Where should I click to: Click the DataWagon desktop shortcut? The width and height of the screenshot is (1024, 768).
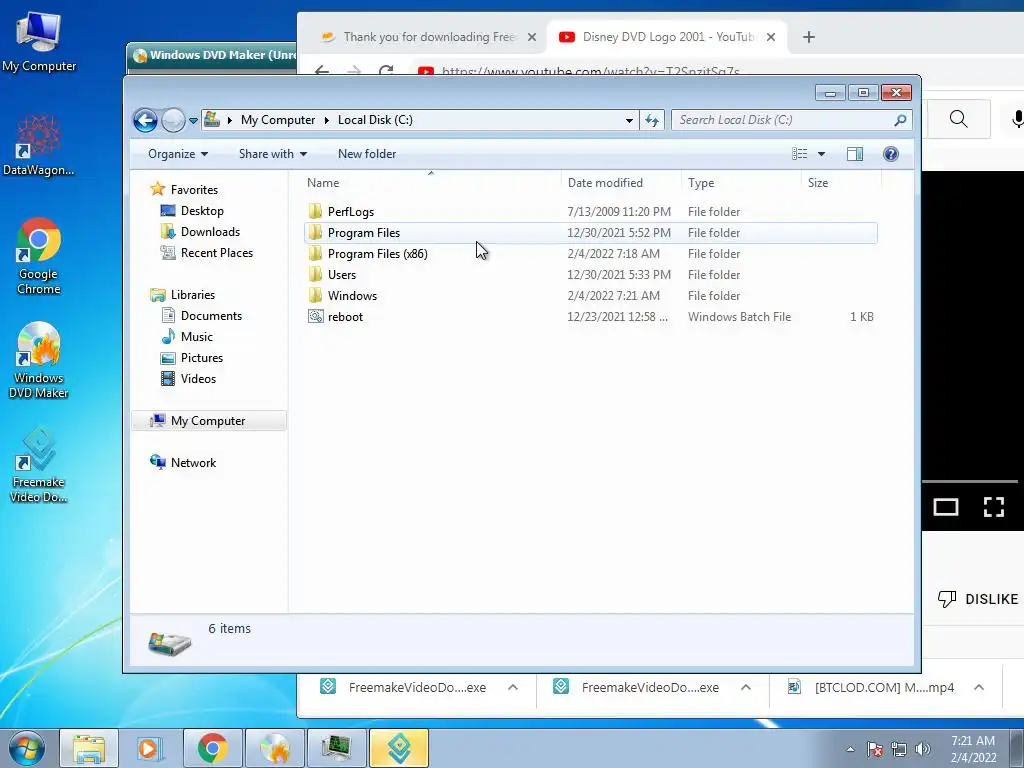(x=39, y=145)
